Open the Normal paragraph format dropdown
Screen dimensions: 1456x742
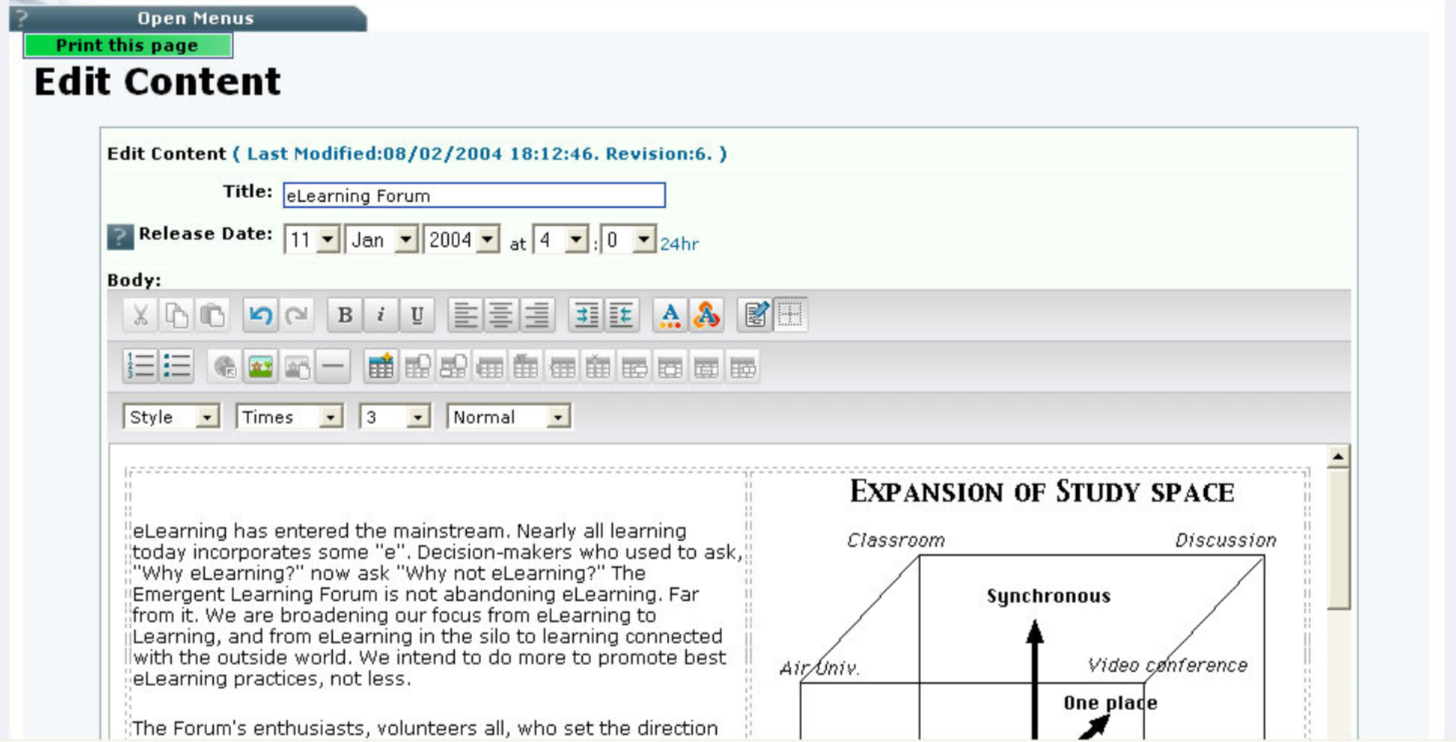pyautogui.click(x=509, y=417)
